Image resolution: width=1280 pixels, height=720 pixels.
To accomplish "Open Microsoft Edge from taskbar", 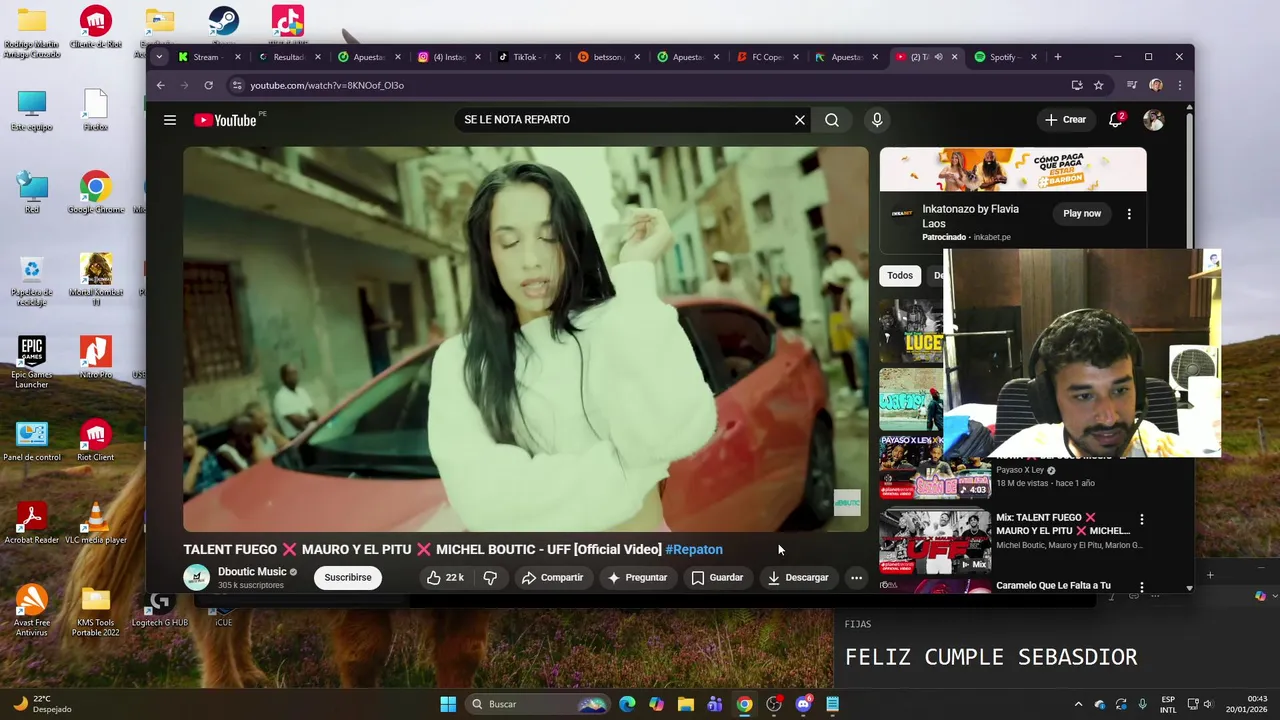I will pos(627,704).
